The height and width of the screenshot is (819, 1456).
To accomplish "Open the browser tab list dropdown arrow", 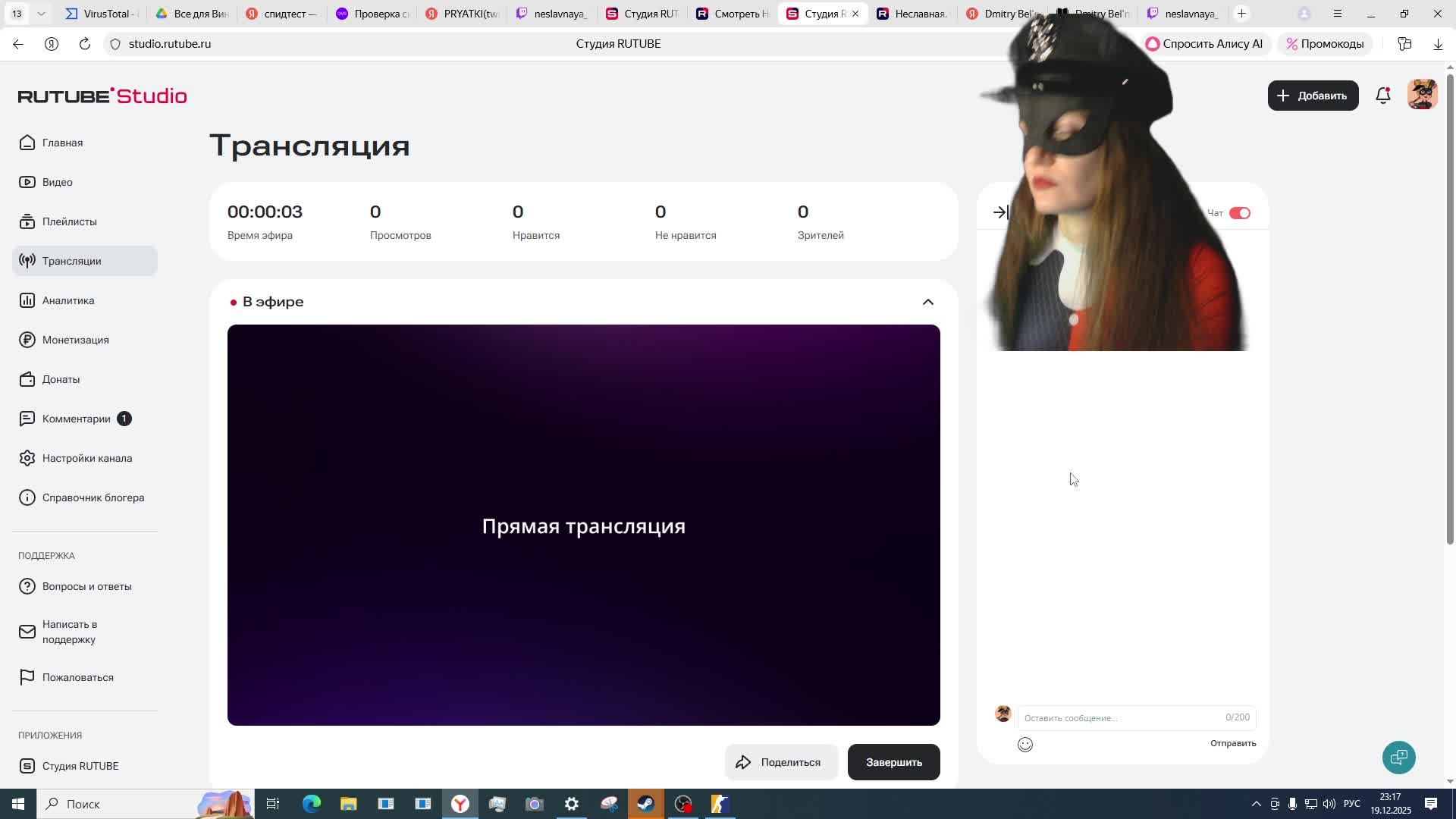I will pyautogui.click(x=41, y=14).
